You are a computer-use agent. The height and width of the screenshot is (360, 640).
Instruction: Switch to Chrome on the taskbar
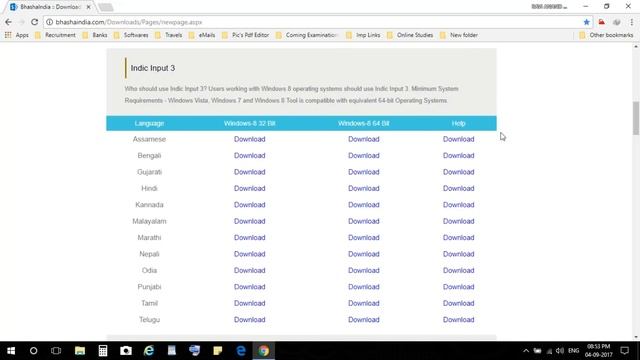click(x=264, y=351)
